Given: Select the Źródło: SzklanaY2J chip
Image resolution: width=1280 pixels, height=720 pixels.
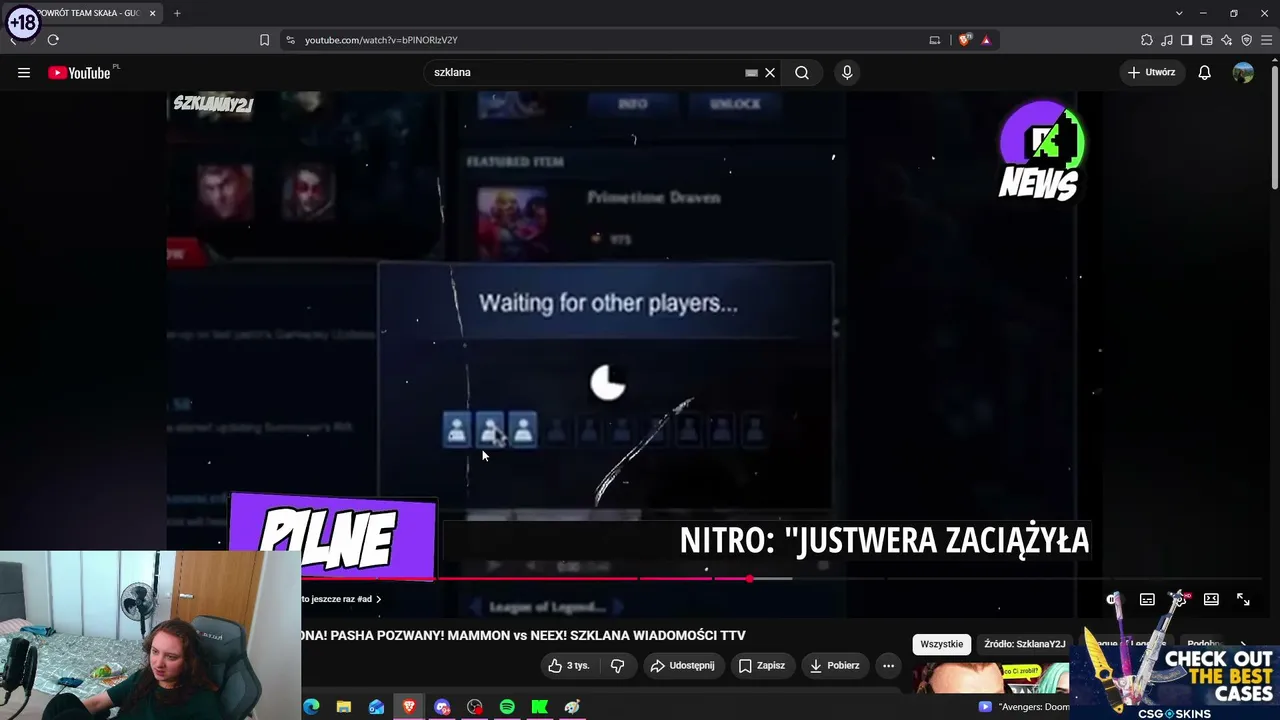Looking at the screenshot, I should 1024,644.
